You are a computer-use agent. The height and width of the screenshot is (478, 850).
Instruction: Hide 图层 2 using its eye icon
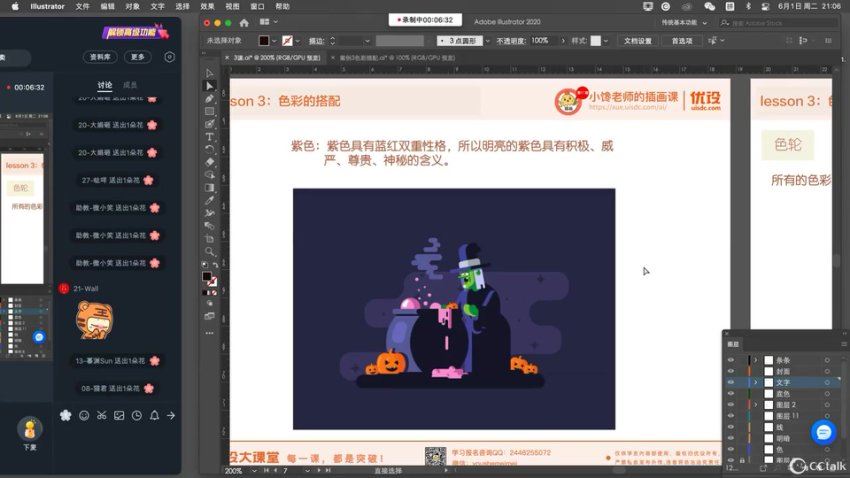tap(731, 404)
